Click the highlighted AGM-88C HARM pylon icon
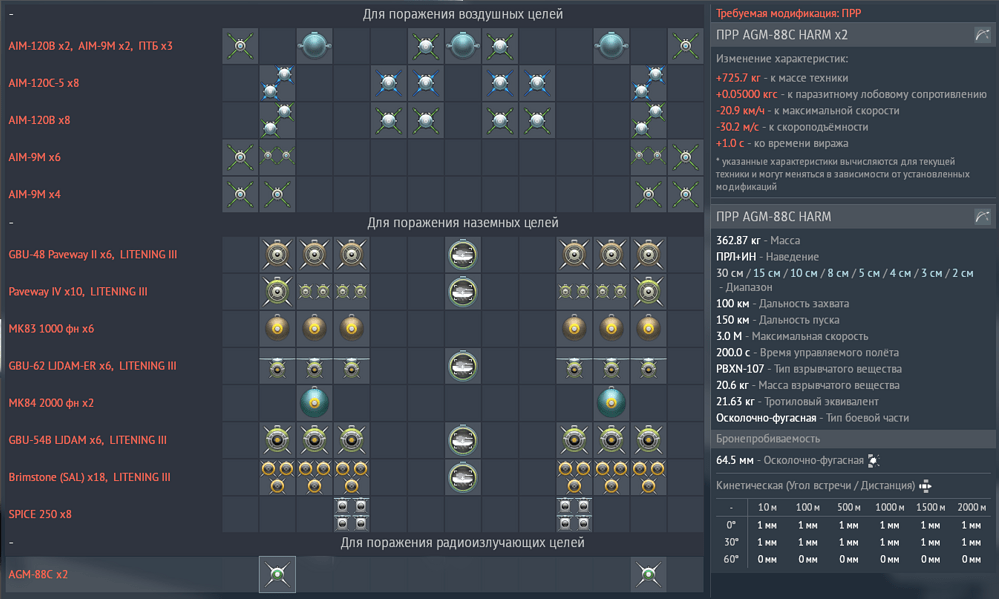 277,574
